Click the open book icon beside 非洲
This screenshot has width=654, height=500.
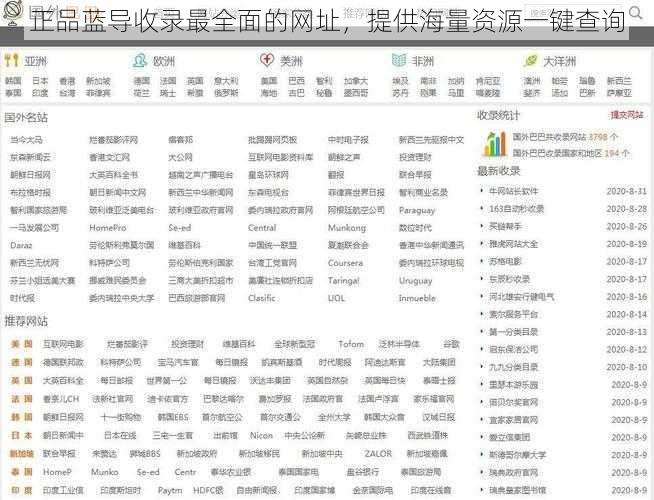click(x=399, y=60)
